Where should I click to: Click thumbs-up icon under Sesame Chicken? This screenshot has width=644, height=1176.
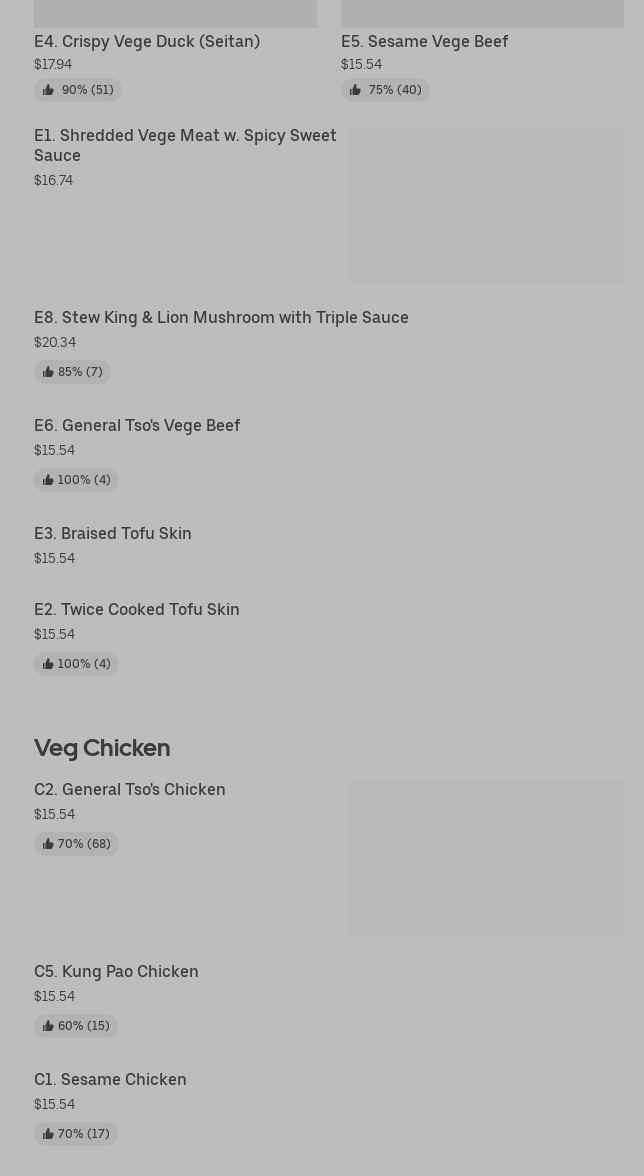(x=48, y=1134)
